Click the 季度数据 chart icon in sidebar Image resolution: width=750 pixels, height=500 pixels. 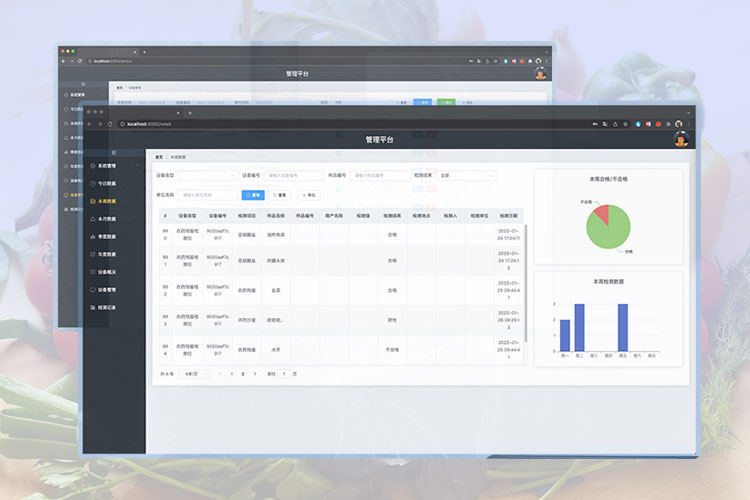point(93,237)
